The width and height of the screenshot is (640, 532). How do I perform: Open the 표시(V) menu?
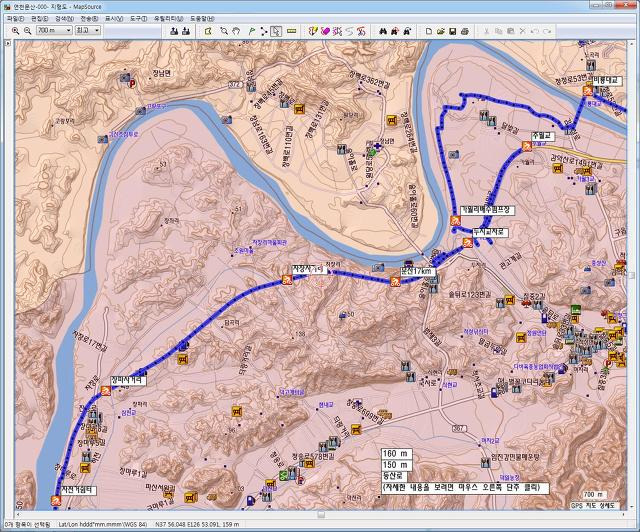114,19
